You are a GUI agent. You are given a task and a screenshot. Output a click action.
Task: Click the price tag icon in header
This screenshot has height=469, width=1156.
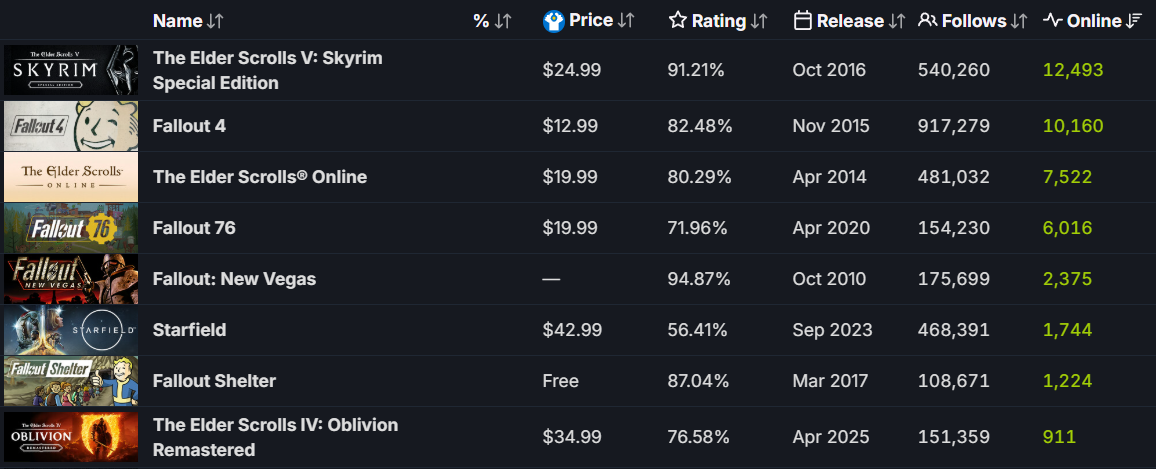554,21
